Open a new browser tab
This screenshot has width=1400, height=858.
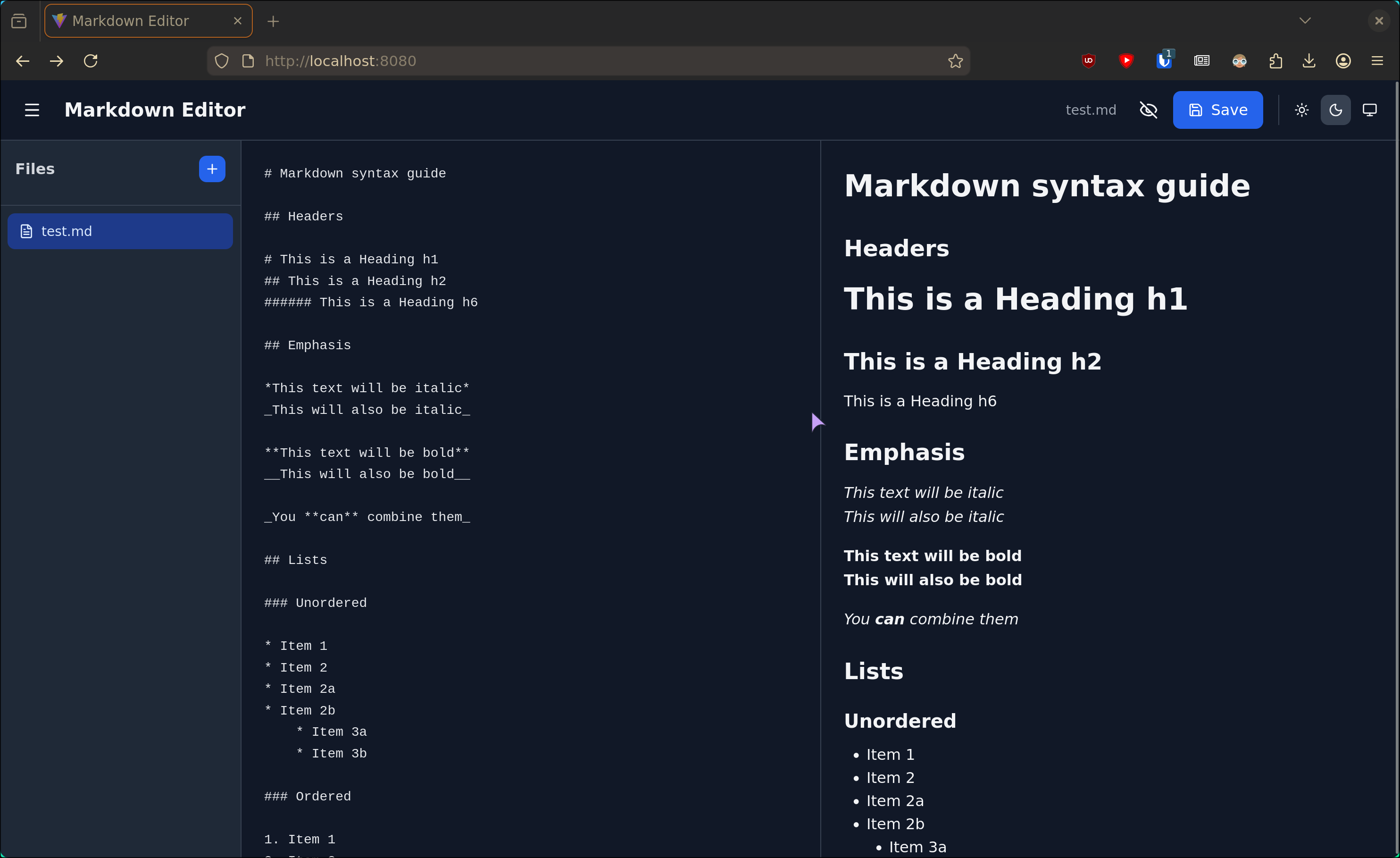[273, 21]
